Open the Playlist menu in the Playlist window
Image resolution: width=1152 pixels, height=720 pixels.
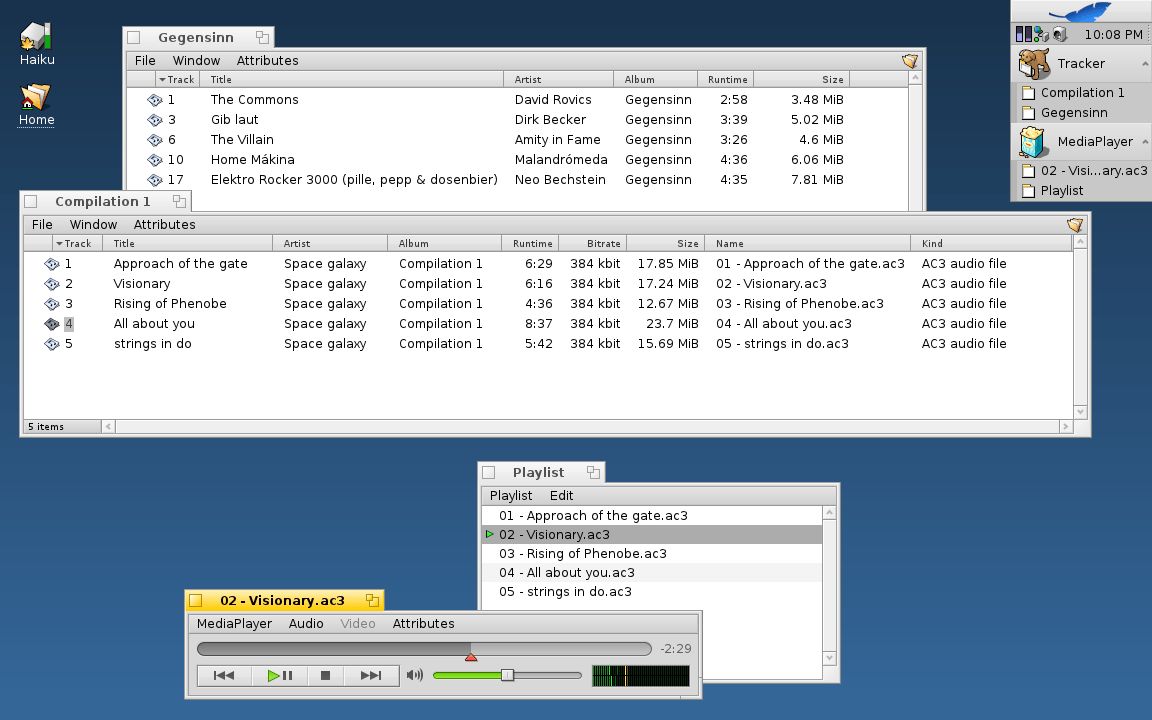510,495
